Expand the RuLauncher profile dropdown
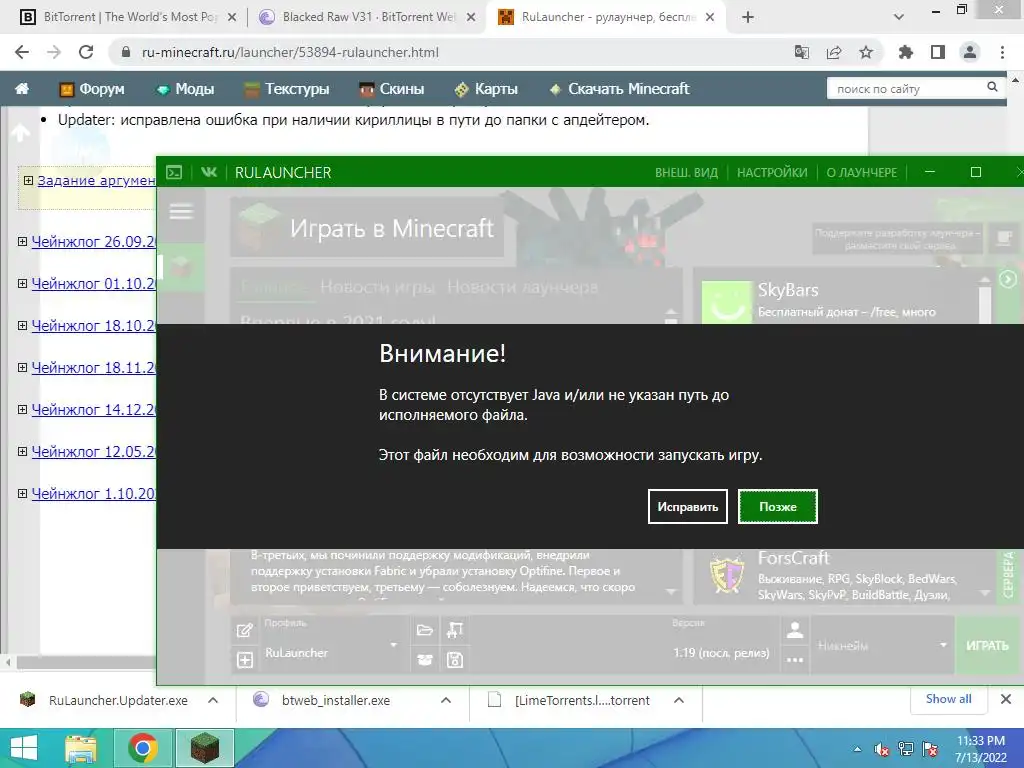The width and height of the screenshot is (1024, 768). click(393, 645)
